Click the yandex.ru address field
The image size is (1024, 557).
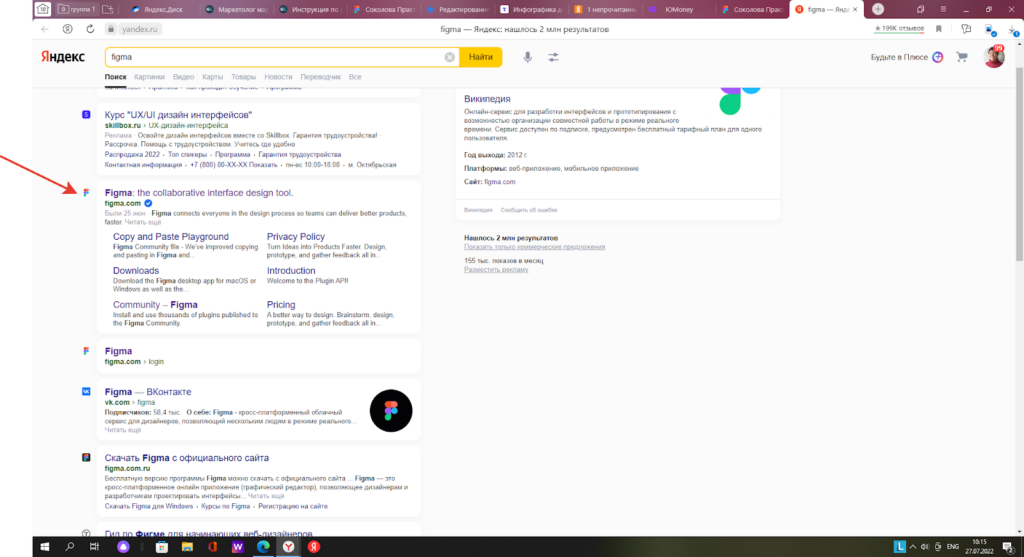tap(139, 29)
